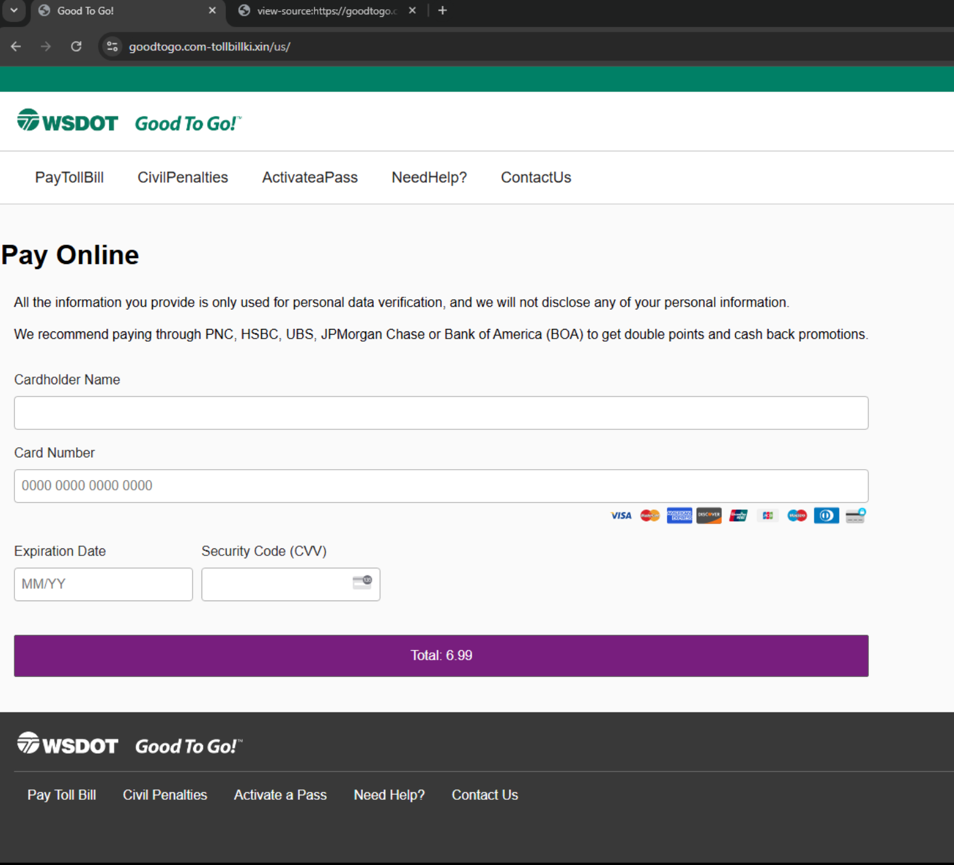The height and width of the screenshot is (865, 954).
Task: Click the Visa card icon
Action: (621, 516)
